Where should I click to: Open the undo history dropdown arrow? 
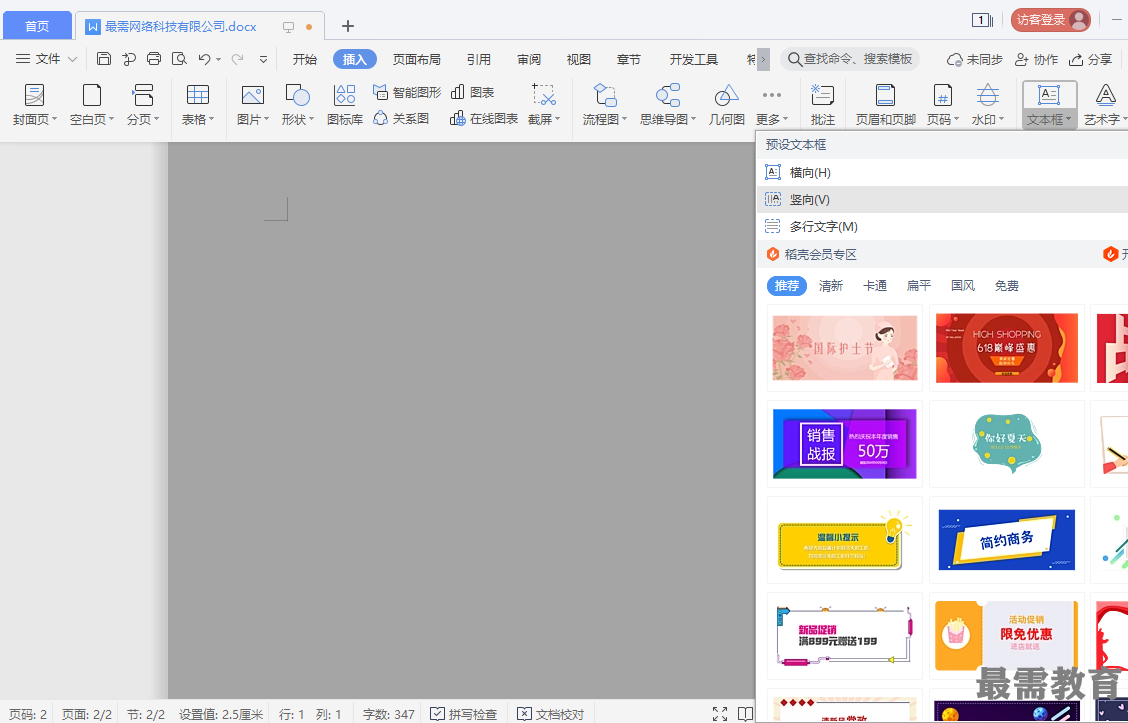218,59
